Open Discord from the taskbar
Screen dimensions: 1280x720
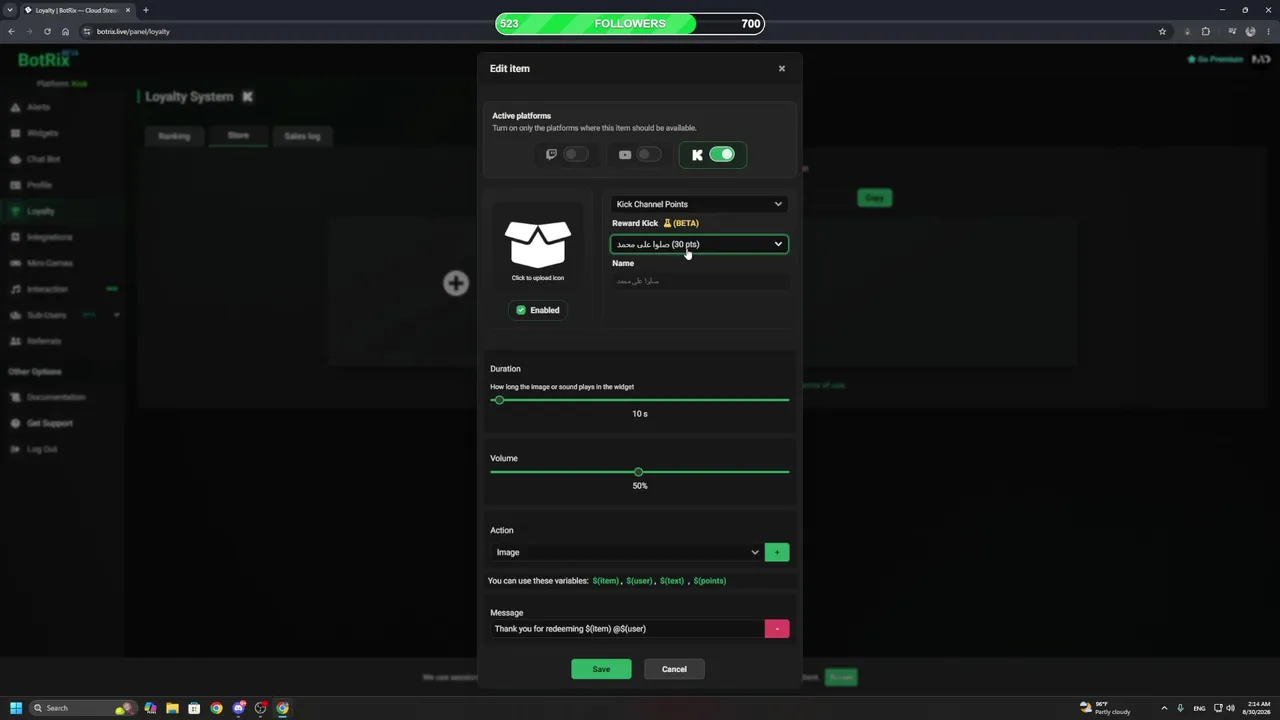(238, 708)
